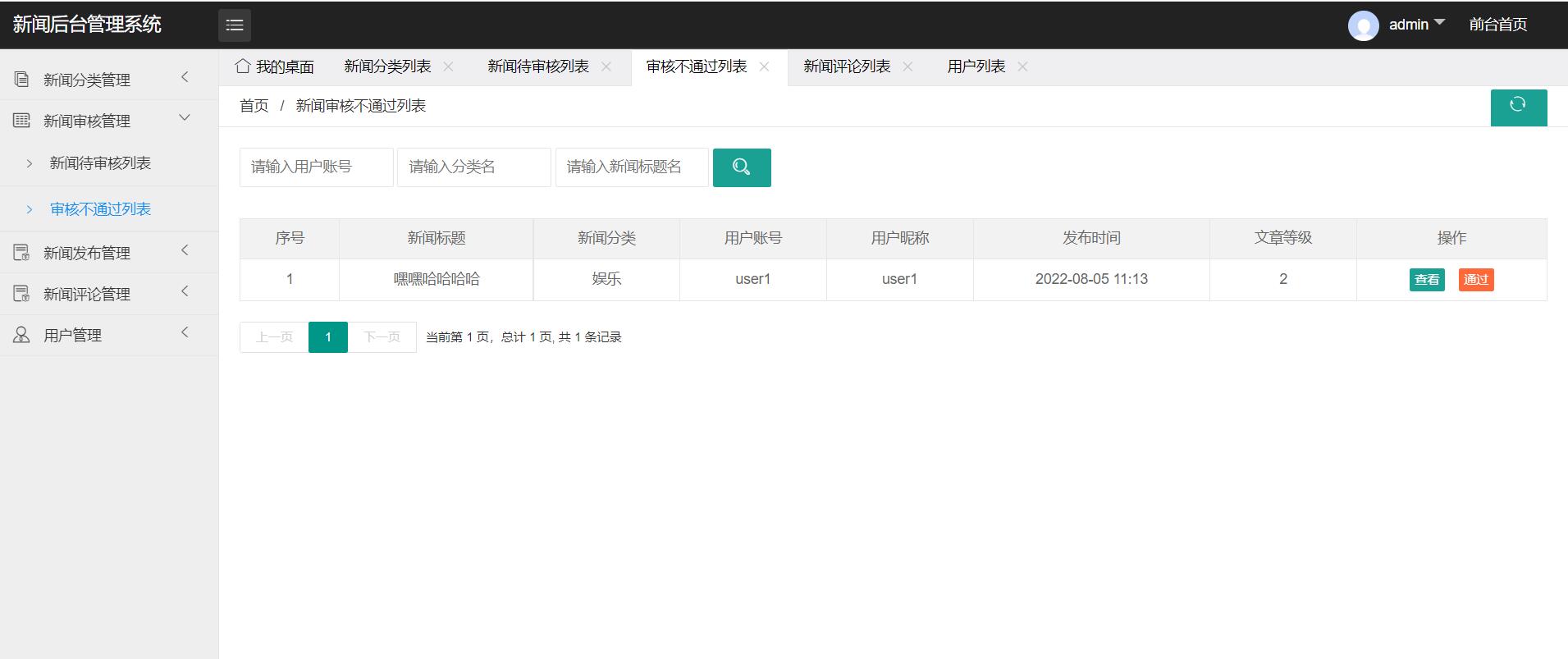Click the 新闻后台管理系统 title
The image size is (1568, 659).
tap(87, 25)
